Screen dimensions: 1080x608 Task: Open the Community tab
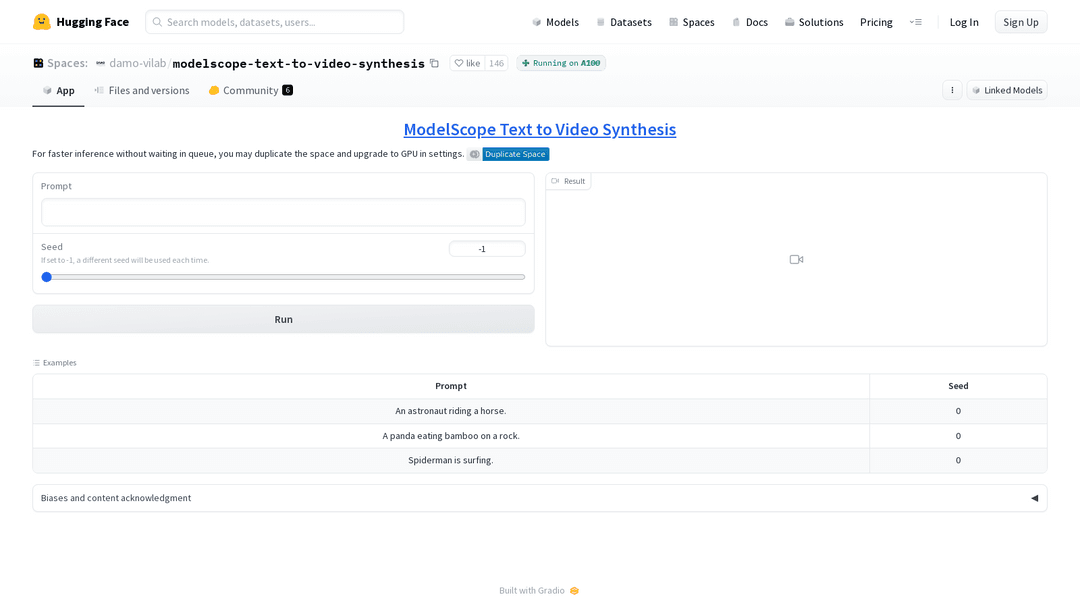pyautogui.click(x=251, y=90)
